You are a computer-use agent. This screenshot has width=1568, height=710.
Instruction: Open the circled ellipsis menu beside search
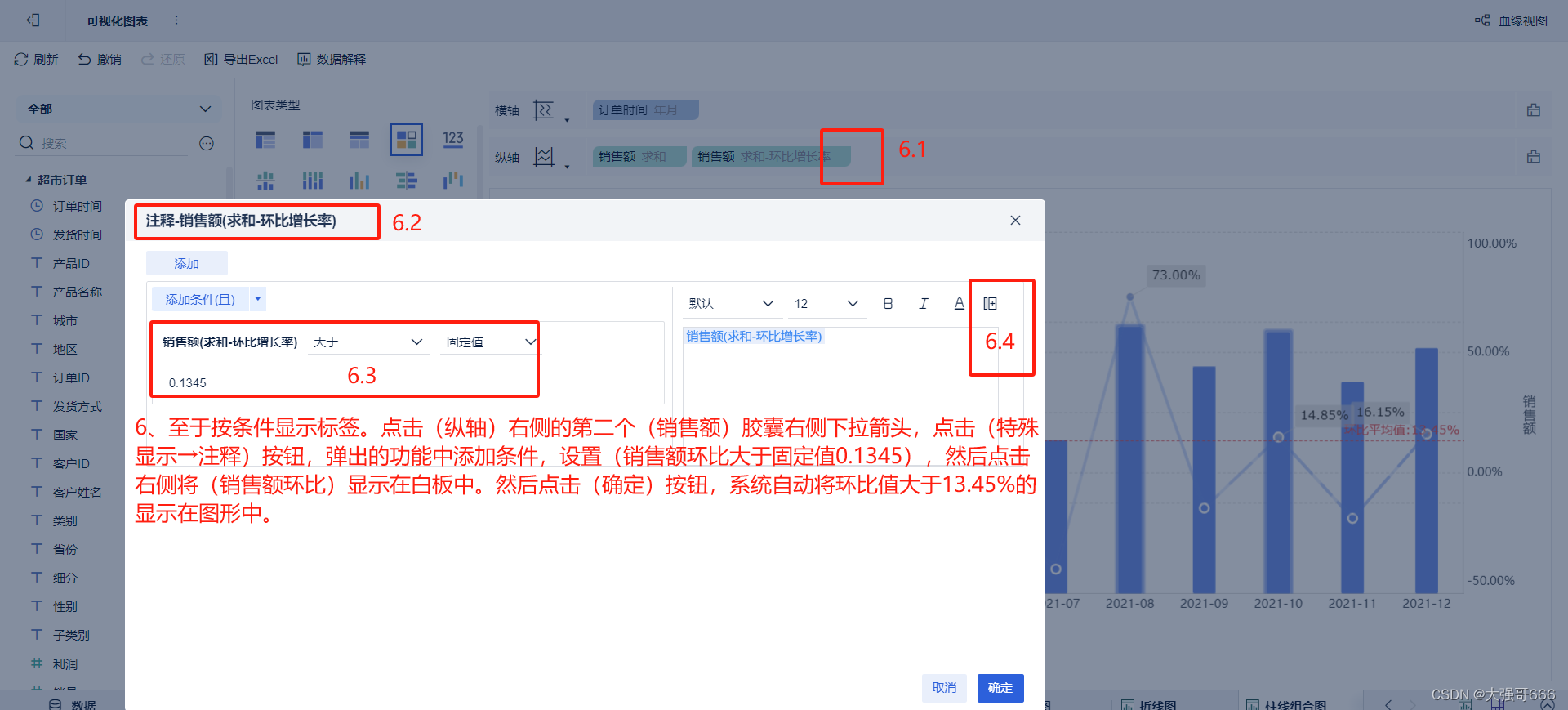207,143
